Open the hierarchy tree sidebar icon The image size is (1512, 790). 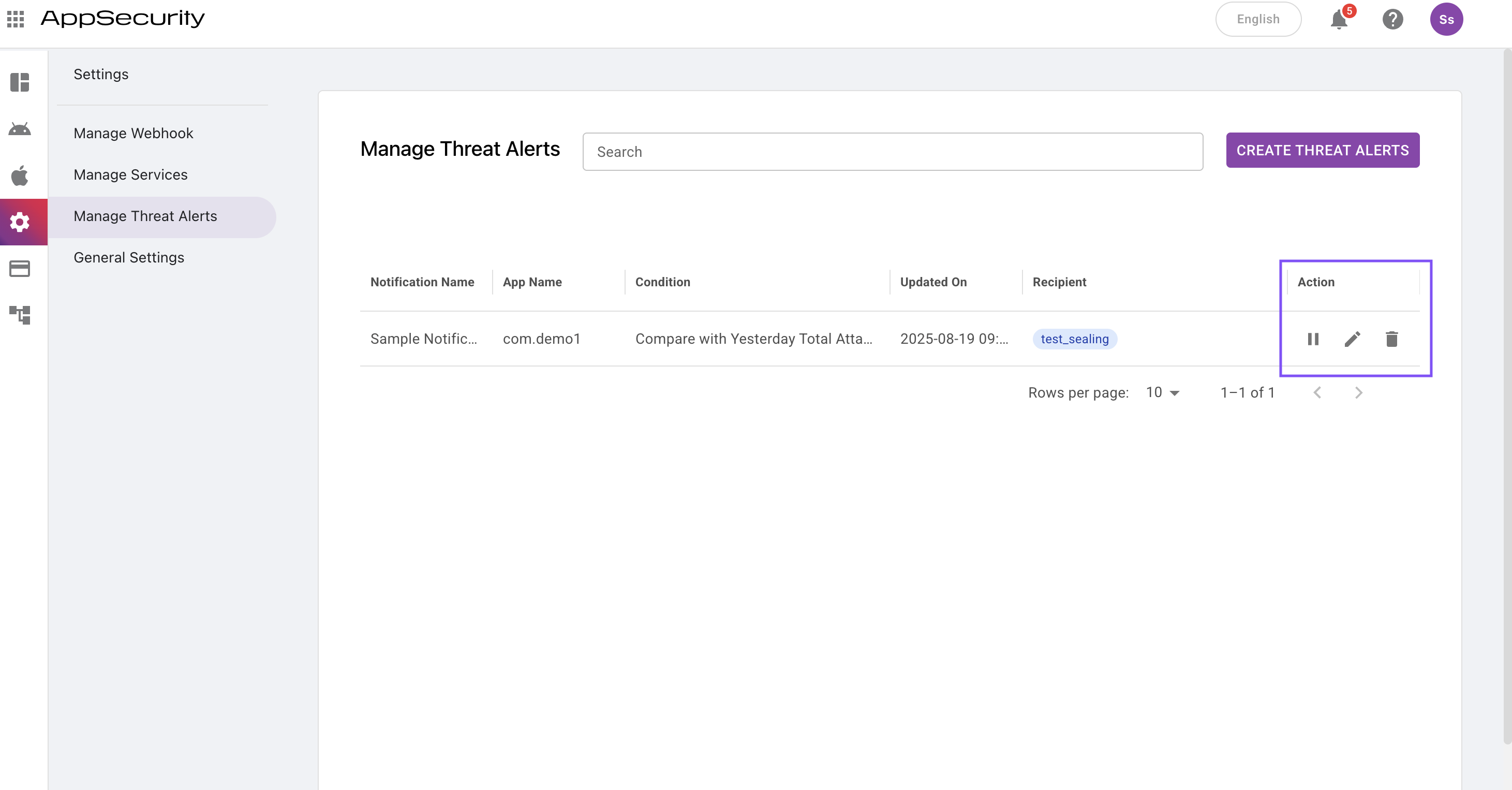click(20, 315)
